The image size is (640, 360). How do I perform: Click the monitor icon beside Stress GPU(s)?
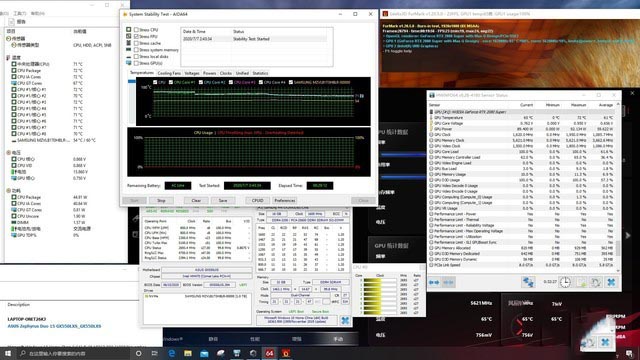129,63
